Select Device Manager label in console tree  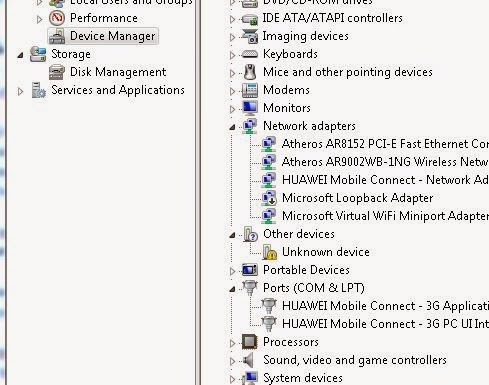click(x=113, y=36)
